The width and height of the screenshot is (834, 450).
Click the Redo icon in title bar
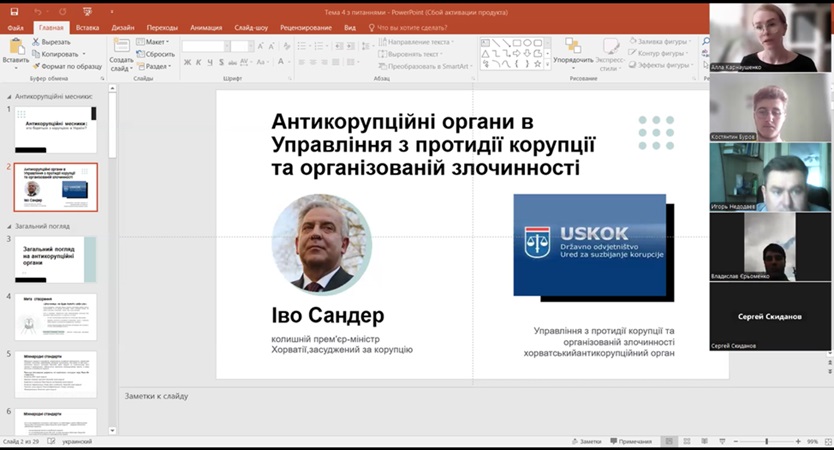(63, 12)
